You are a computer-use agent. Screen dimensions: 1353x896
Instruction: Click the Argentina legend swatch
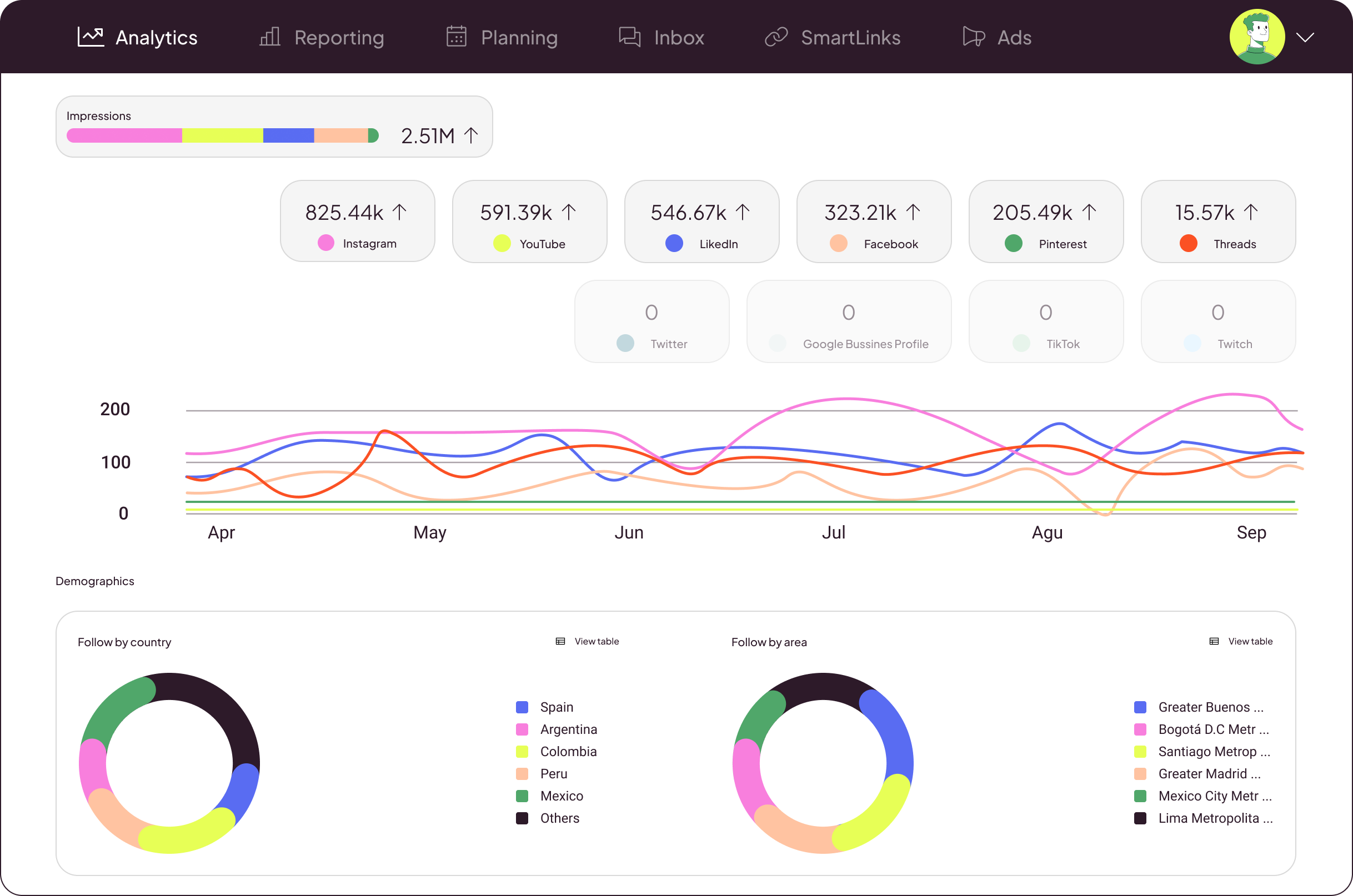[x=522, y=729]
